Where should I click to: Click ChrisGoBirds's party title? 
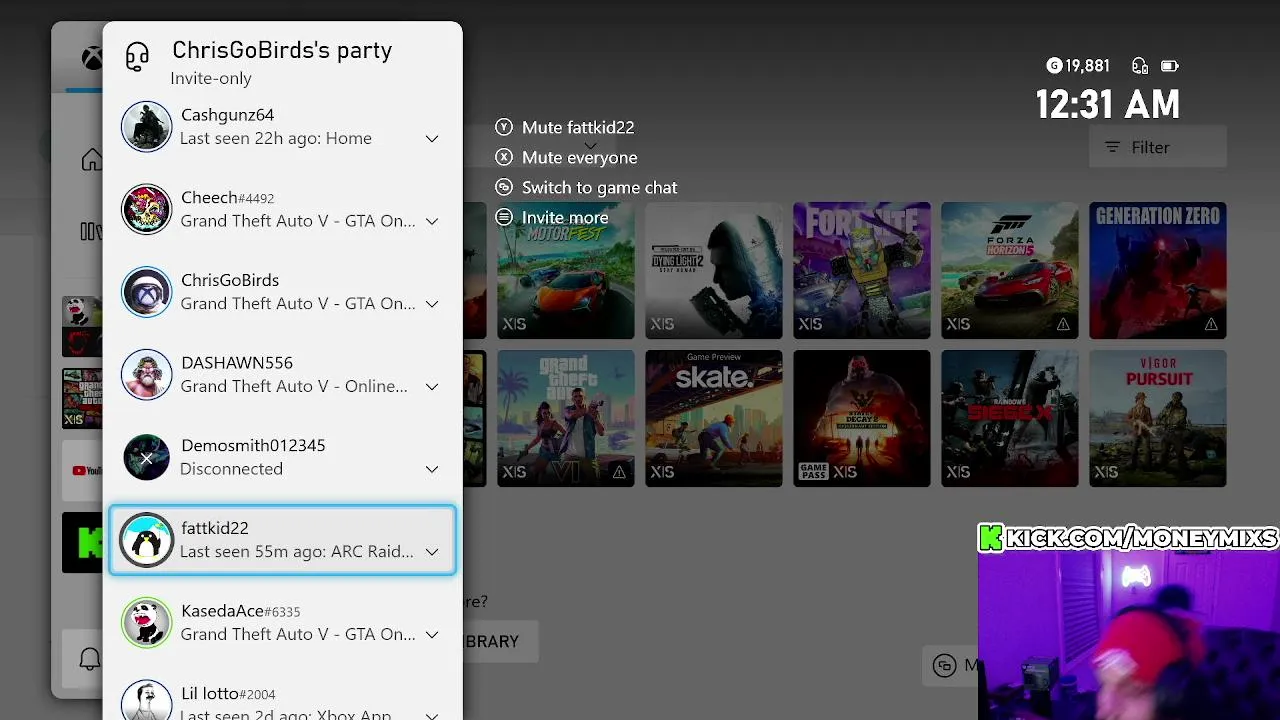tap(282, 51)
